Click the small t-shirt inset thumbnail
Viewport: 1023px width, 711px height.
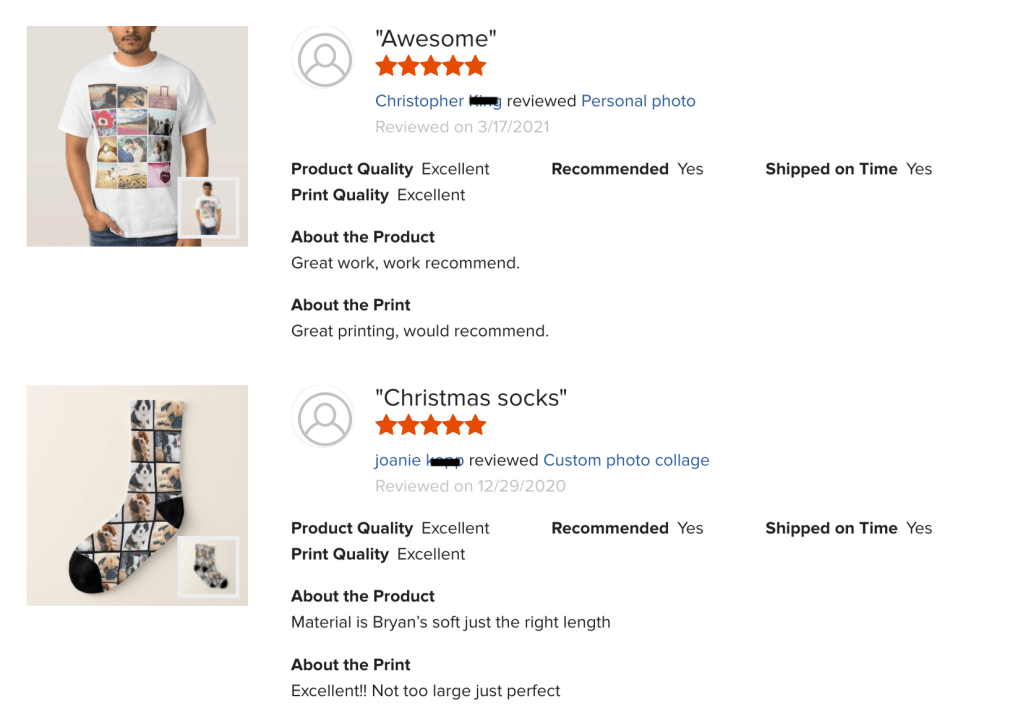pyautogui.click(x=208, y=207)
